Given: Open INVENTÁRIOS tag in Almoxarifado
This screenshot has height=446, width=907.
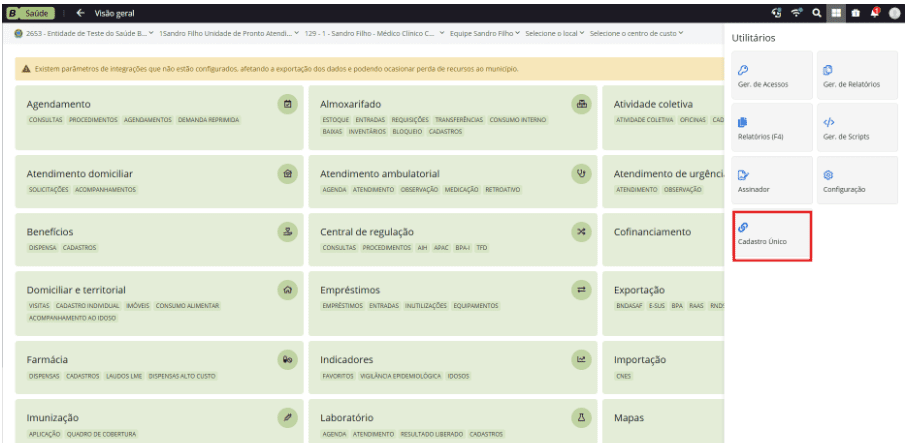Looking at the screenshot, I should click(x=367, y=131).
